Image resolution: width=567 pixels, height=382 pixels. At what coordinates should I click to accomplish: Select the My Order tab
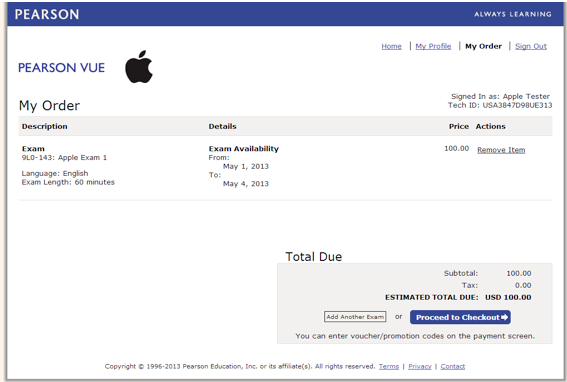click(x=483, y=46)
